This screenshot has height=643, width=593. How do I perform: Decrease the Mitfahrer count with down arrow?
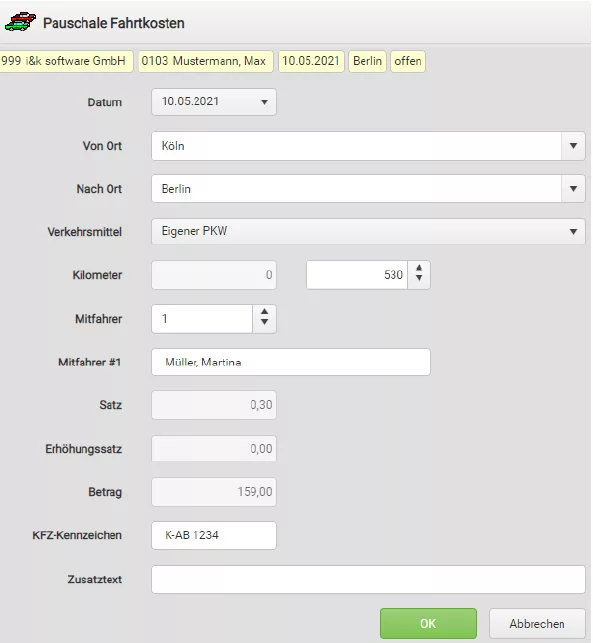click(265, 323)
